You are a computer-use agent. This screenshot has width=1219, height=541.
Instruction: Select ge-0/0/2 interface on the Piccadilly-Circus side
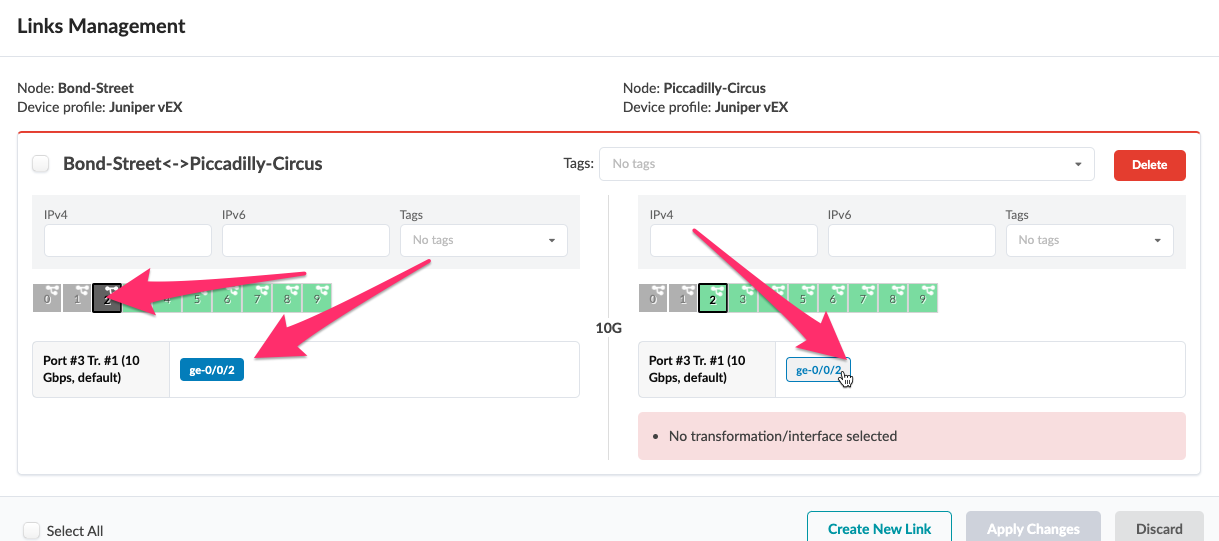coord(818,370)
